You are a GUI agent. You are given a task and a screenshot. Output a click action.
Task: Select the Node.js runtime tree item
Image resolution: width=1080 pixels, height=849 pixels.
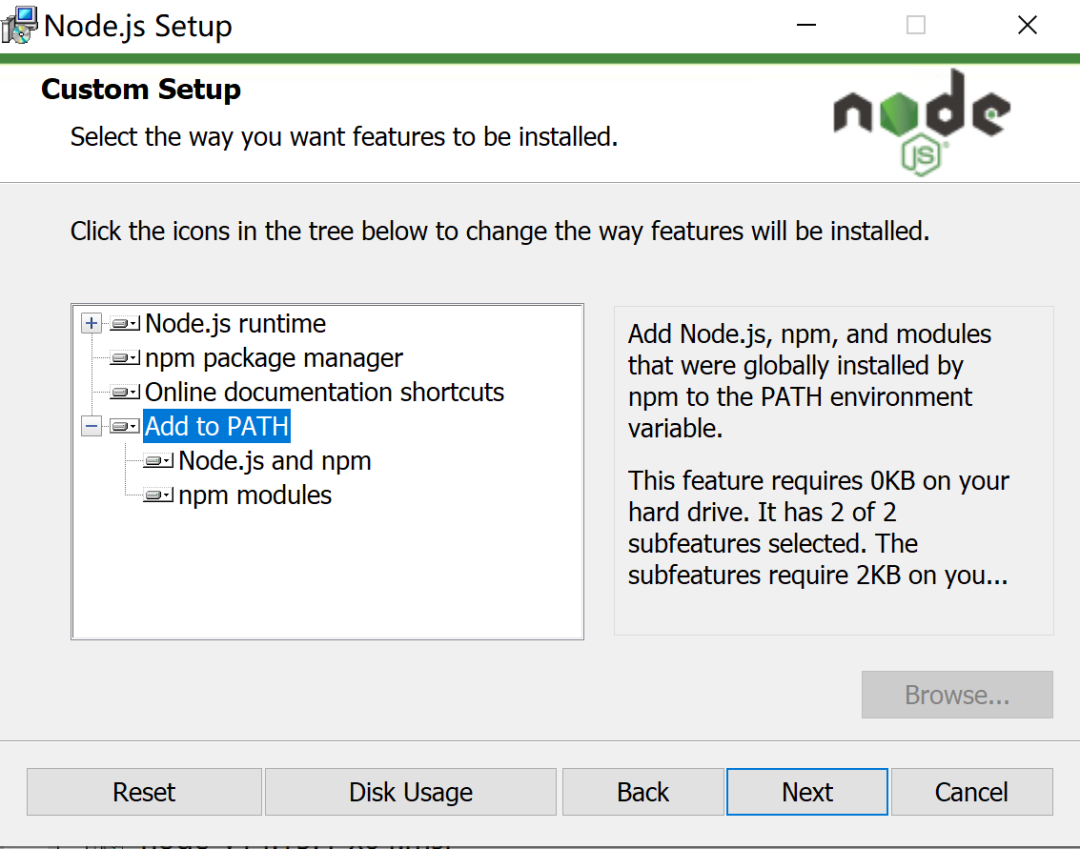(235, 324)
